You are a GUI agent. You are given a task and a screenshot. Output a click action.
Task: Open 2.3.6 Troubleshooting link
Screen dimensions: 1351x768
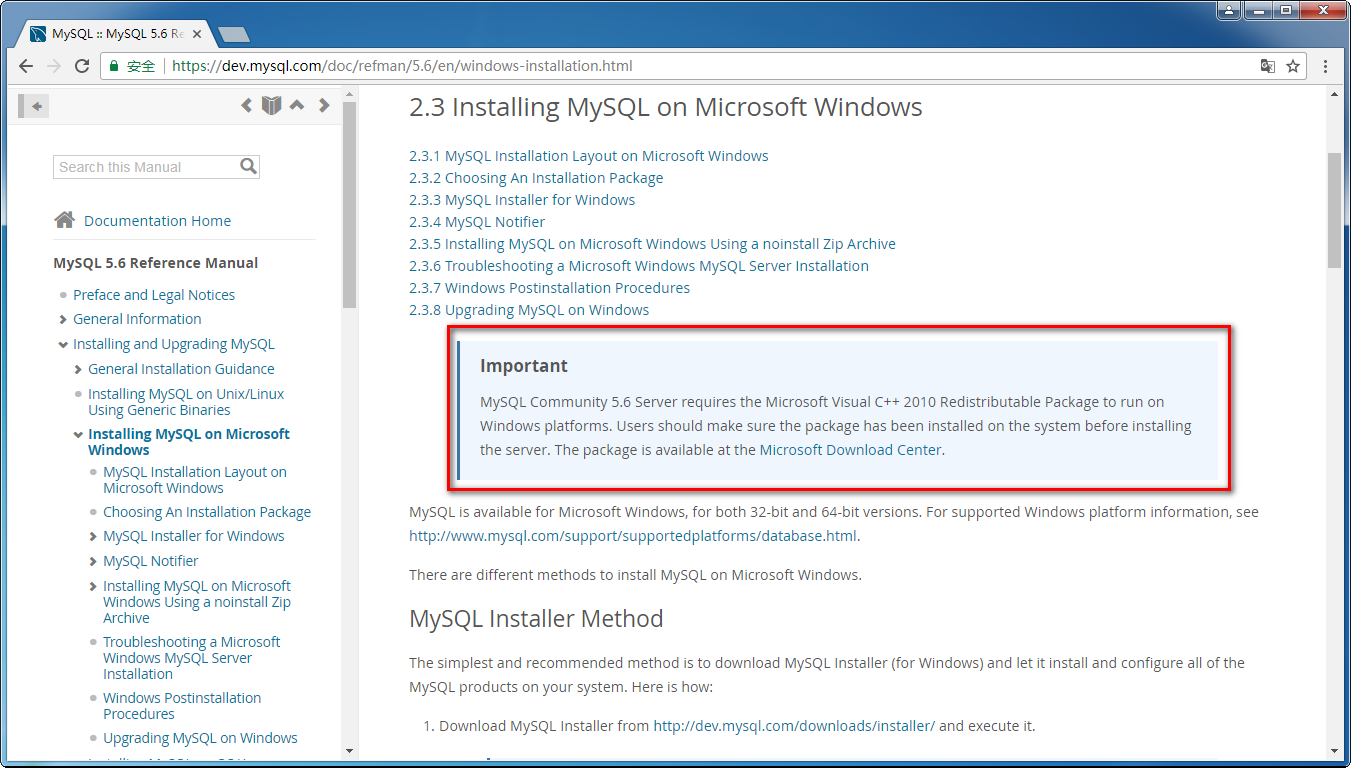pos(639,266)
